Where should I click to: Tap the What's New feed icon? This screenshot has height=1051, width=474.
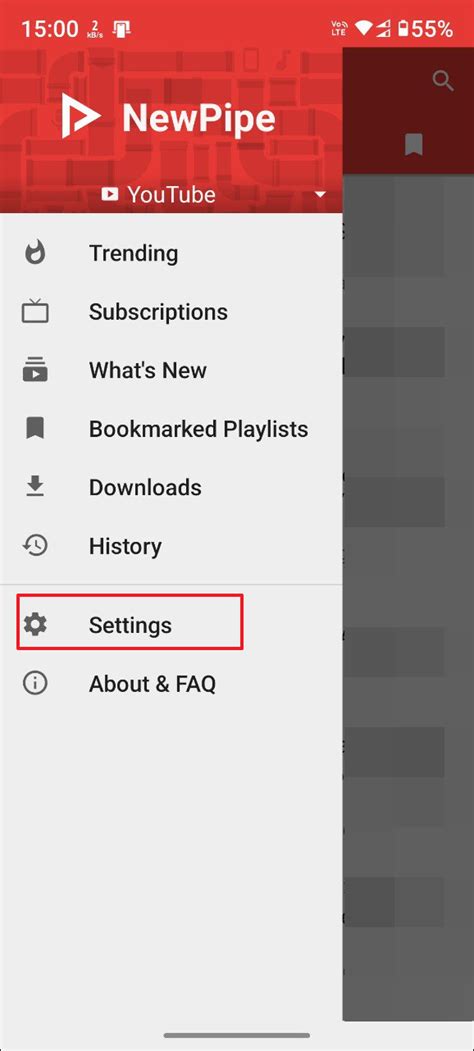pyautogui.click(x=35, y=370)
